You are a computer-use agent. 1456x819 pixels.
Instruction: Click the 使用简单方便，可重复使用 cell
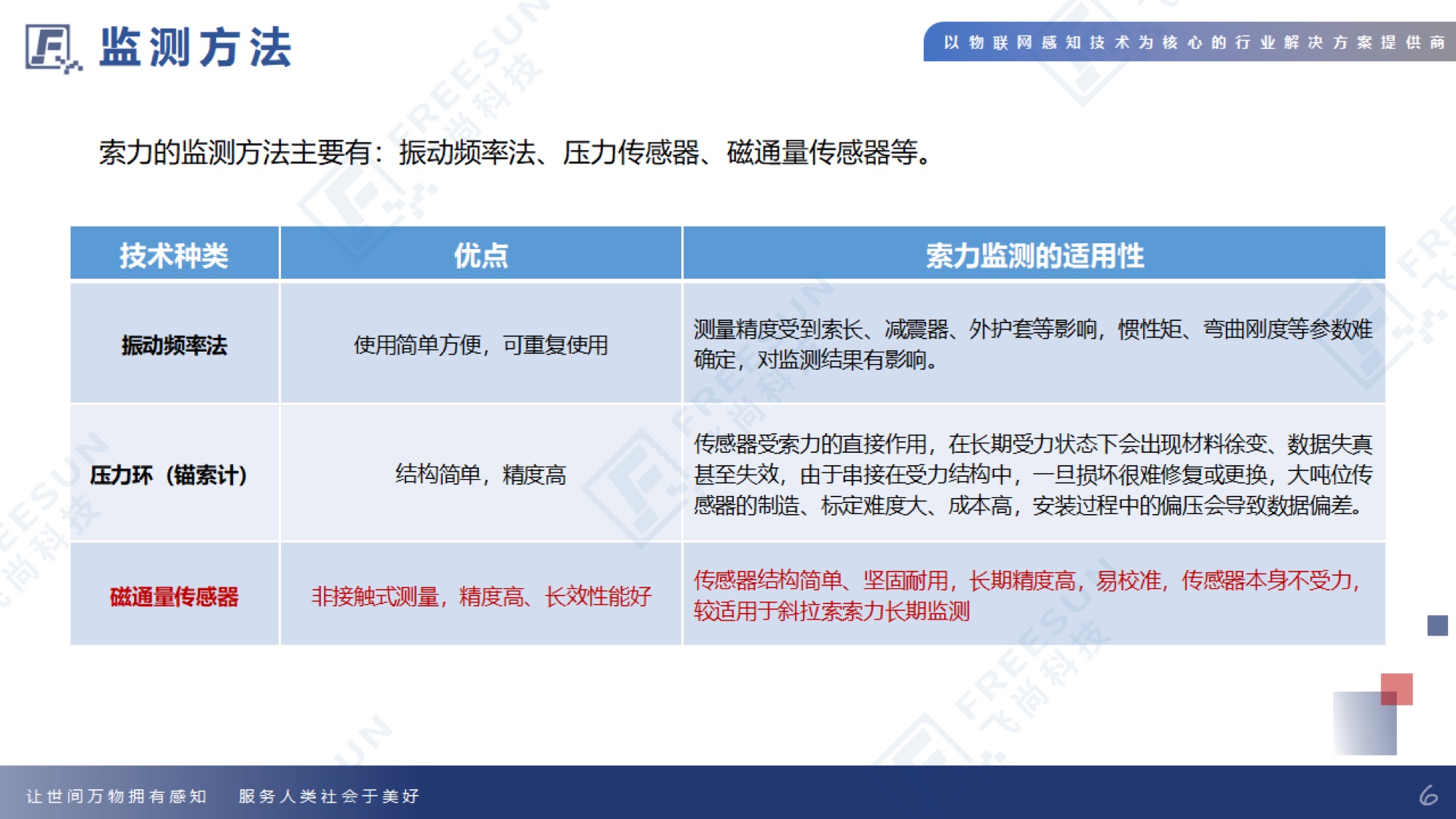click(480, 344)
